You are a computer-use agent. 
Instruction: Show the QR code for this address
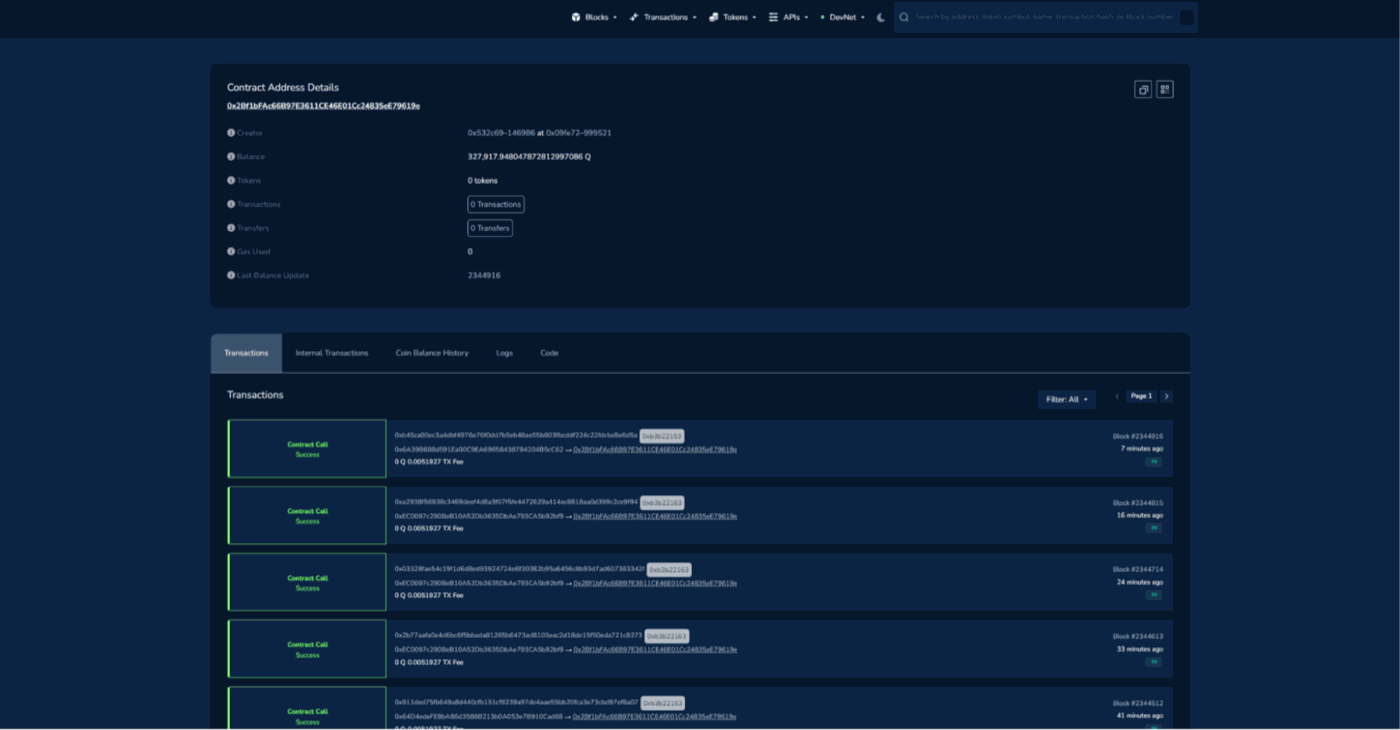(x=1165, y=90)
